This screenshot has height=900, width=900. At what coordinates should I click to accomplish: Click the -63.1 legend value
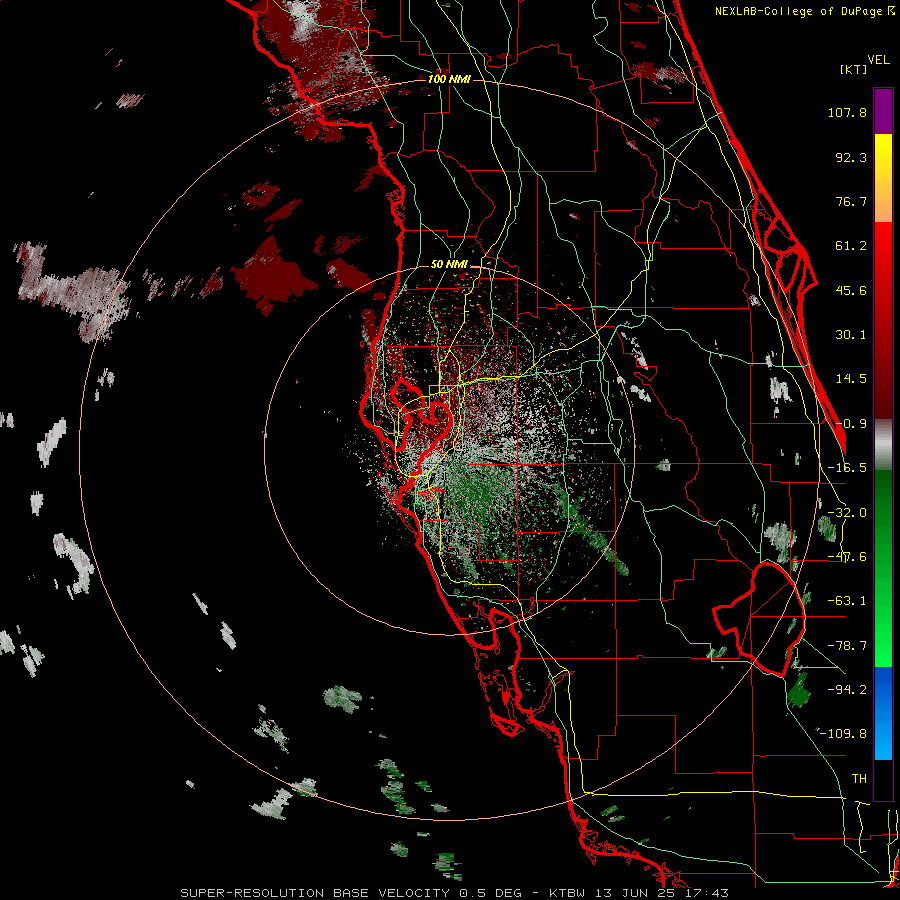pos(847,601)
